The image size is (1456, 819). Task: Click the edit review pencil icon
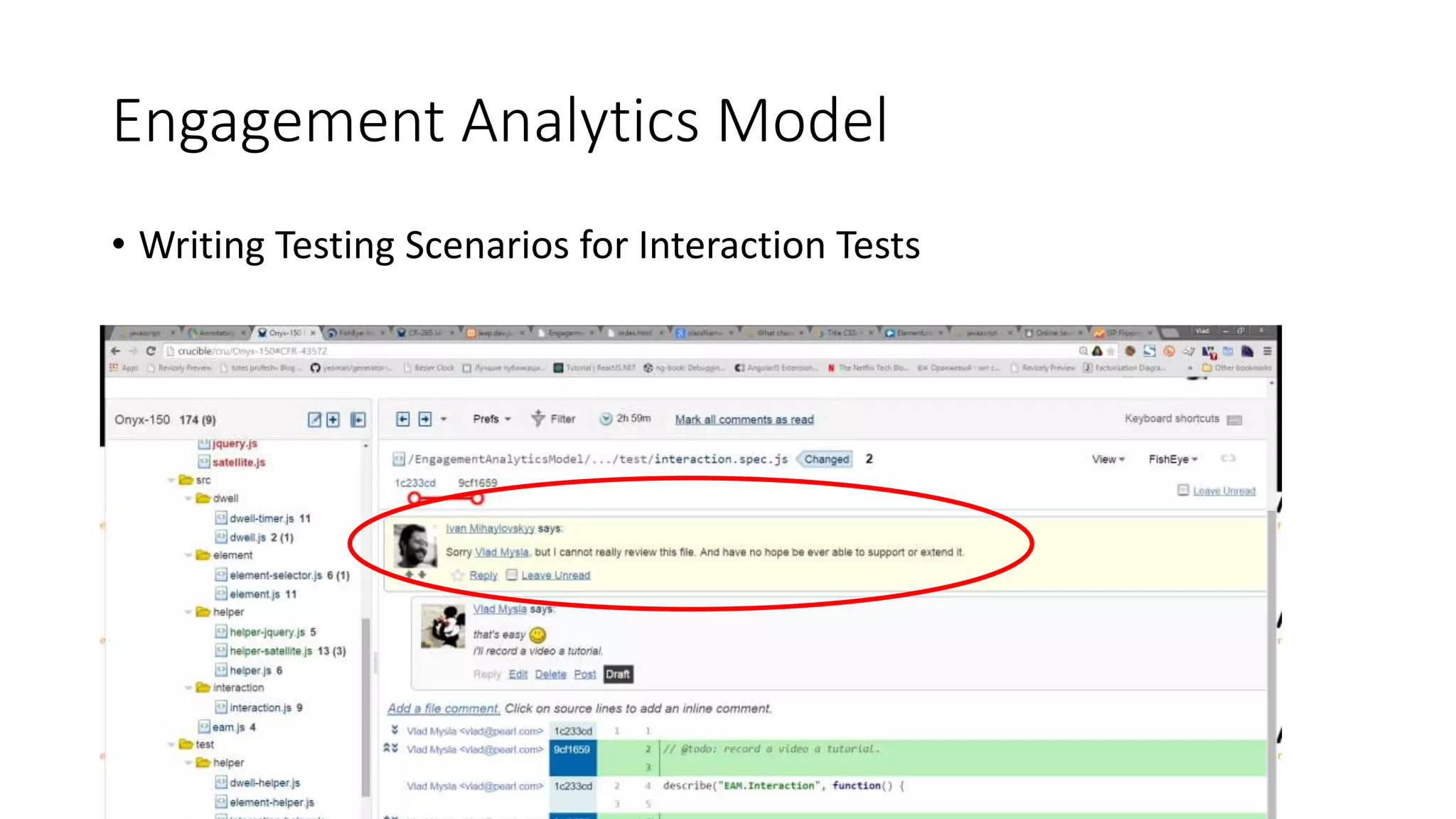tap(314, 419)
